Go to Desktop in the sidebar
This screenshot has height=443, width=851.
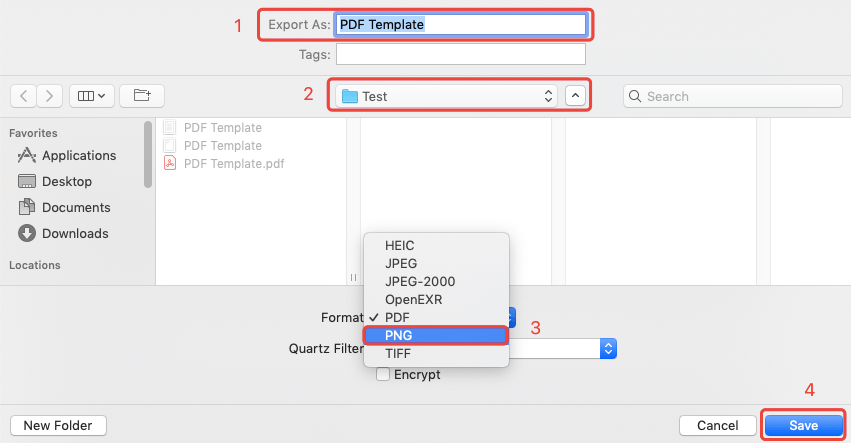[x=66, y=181]
